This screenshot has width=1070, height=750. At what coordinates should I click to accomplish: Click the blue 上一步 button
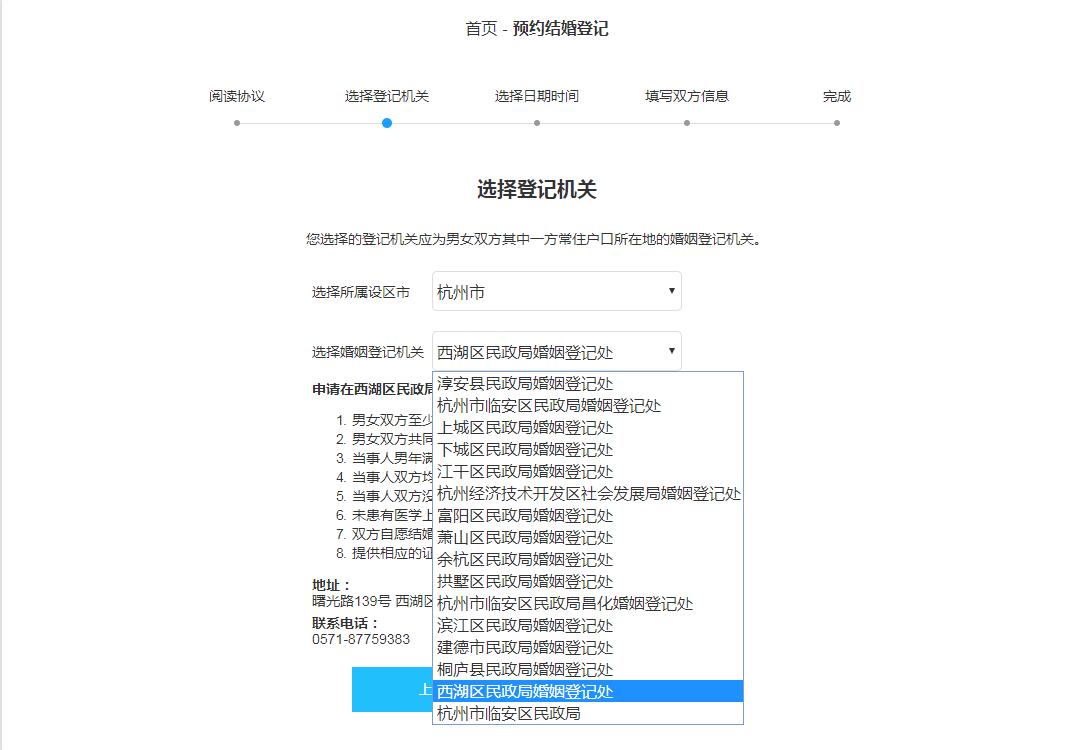[392, 689]
